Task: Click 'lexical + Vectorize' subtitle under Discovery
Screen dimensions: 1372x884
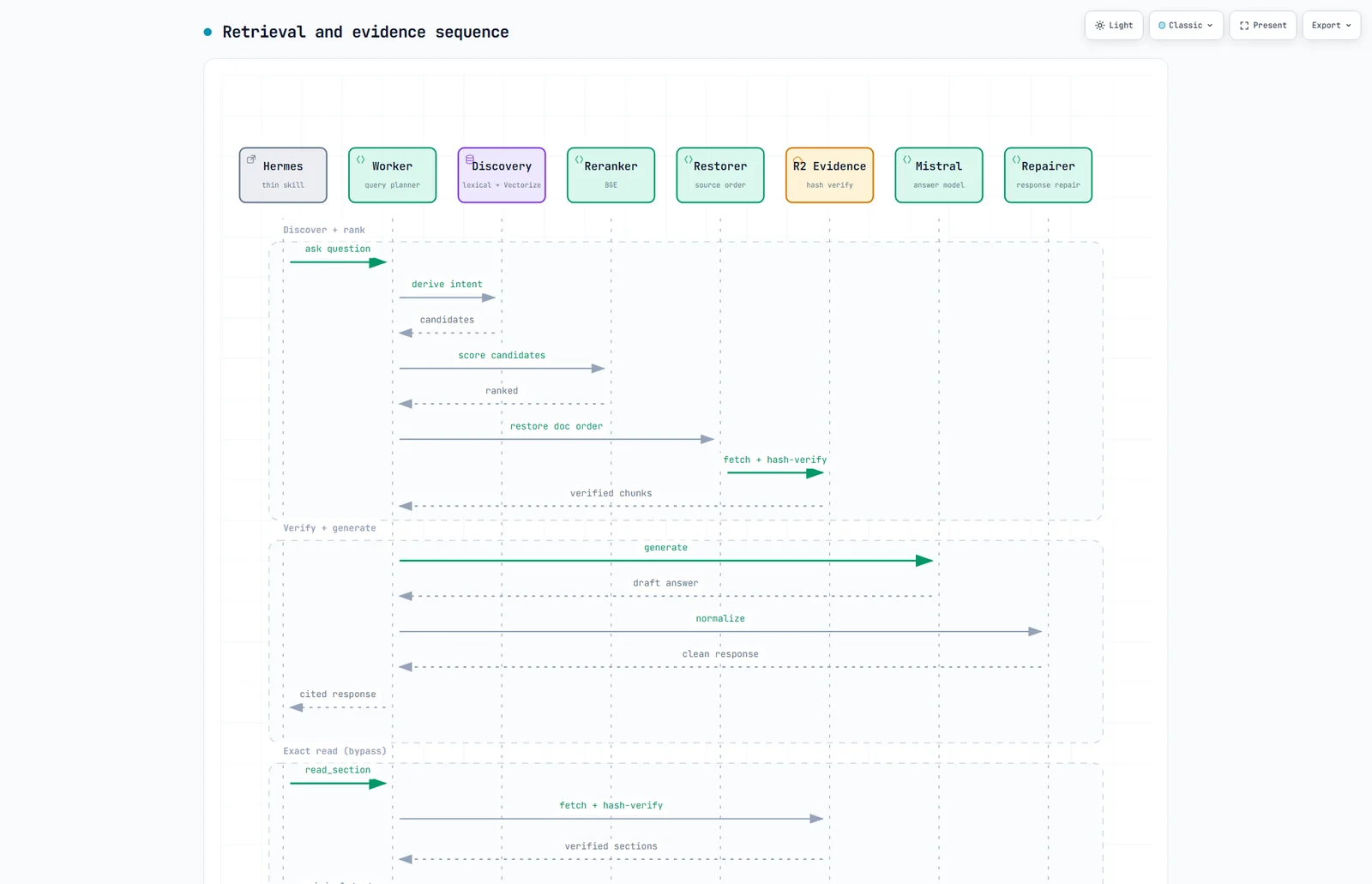Action: [502, 185]
